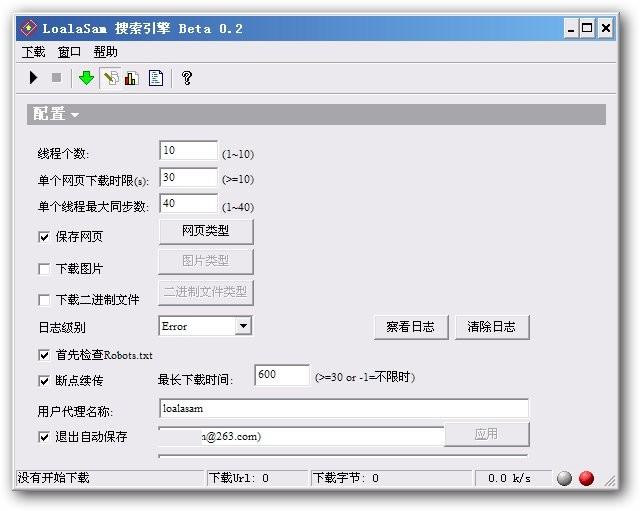Open the 窗口 menu
The width and height of the screenshot is (640, 511).
69,52
